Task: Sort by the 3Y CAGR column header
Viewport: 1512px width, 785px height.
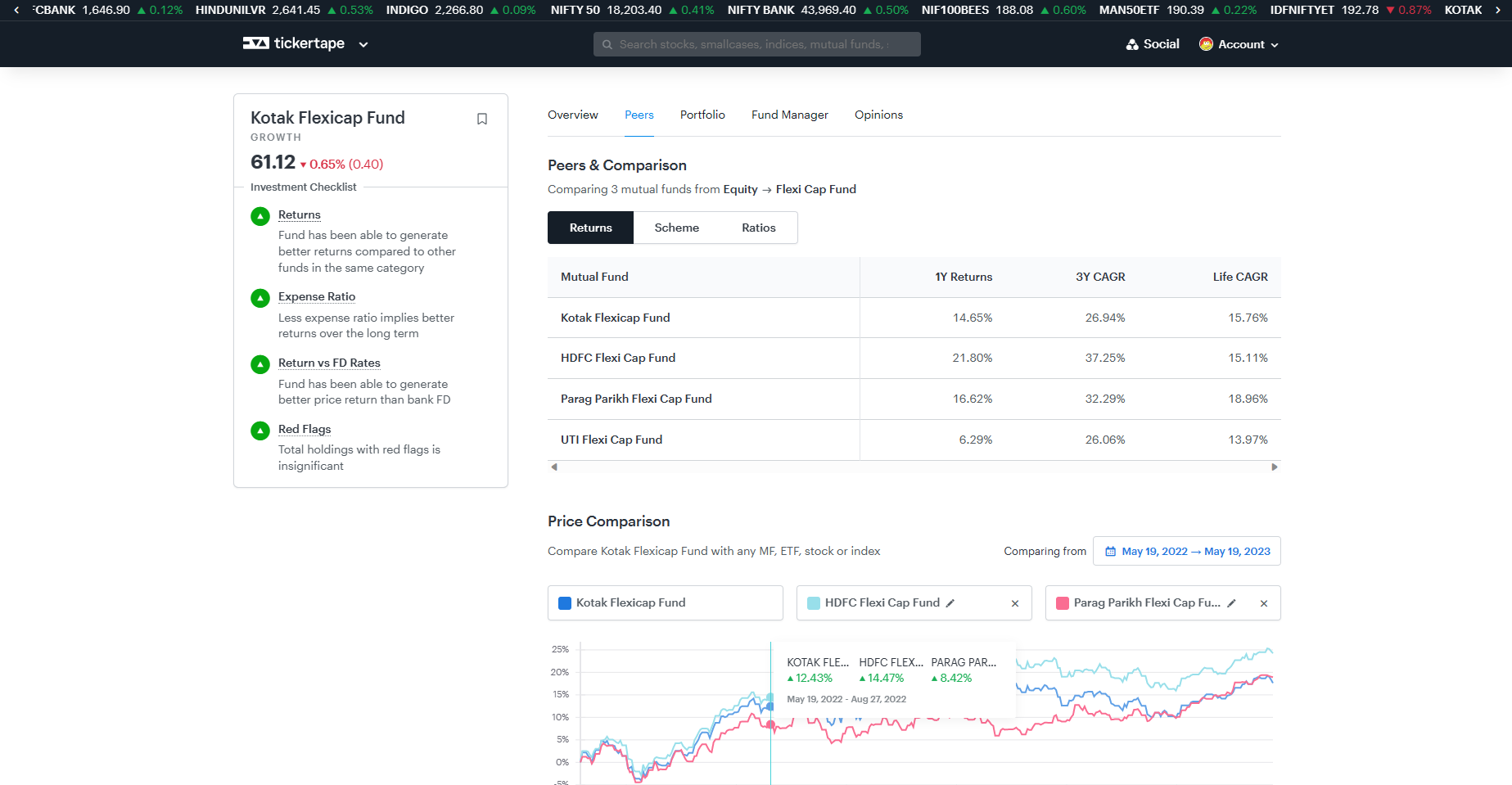Action: click(x=1100, y=277)
